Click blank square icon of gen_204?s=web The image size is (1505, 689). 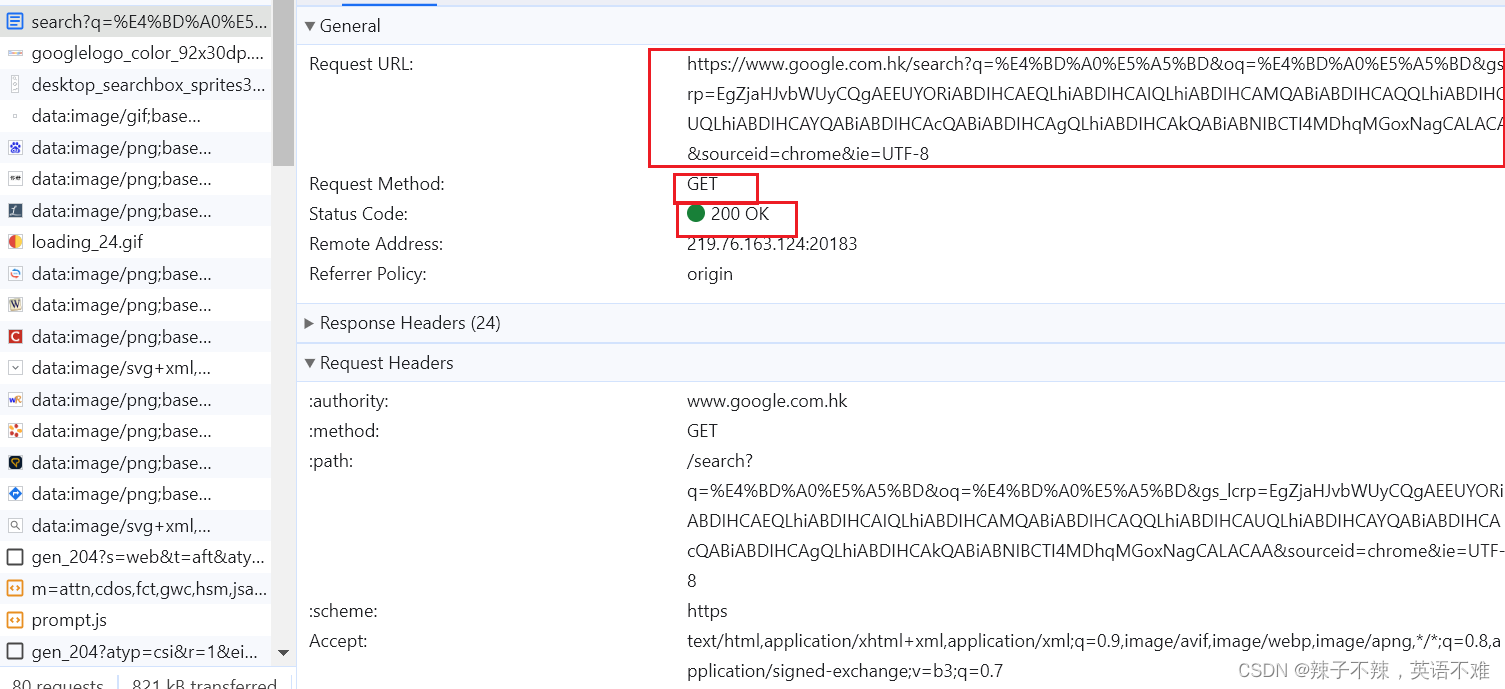pos(15,557)
